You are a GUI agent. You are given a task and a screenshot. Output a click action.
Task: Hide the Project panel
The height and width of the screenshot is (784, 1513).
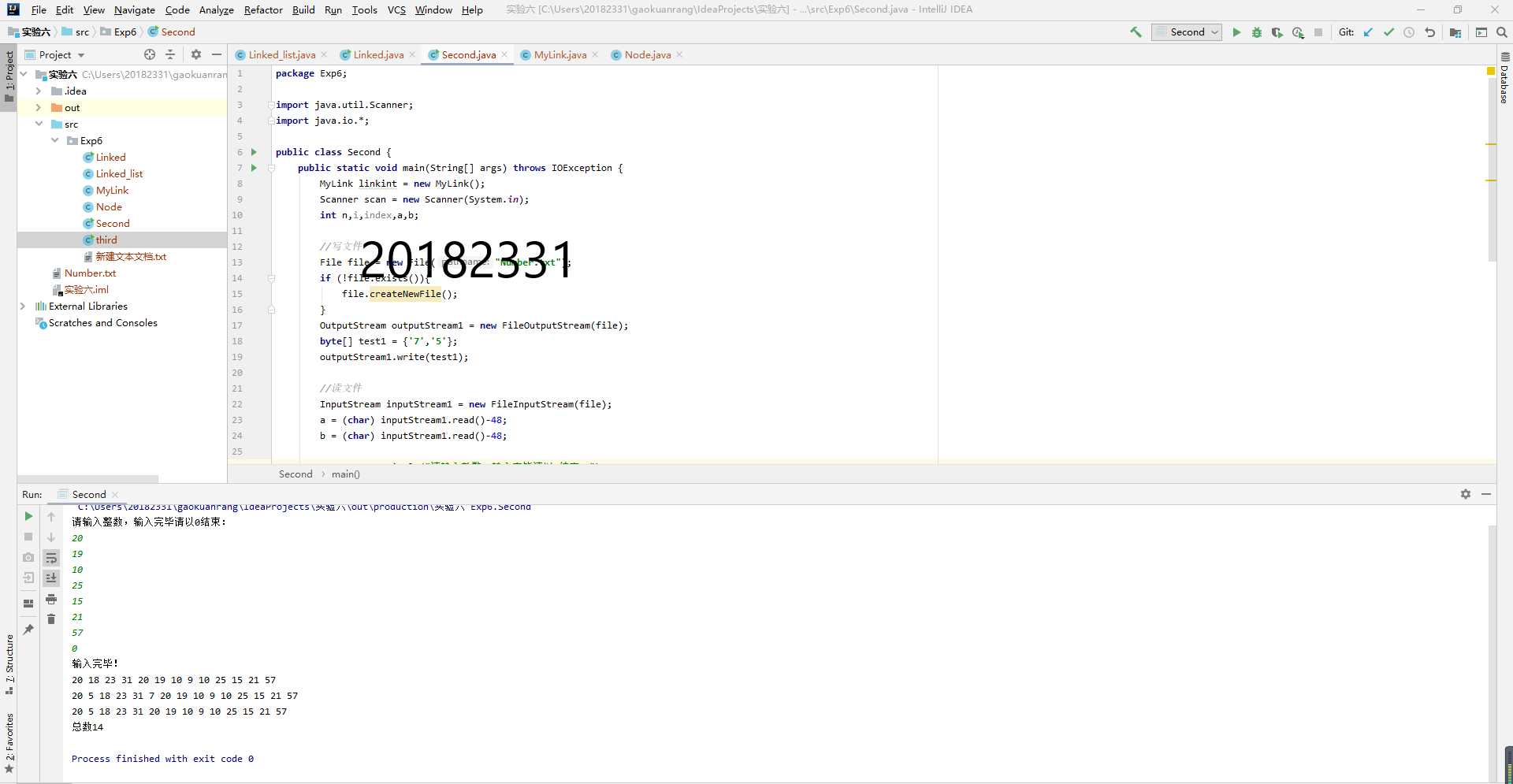coord(217,54)
